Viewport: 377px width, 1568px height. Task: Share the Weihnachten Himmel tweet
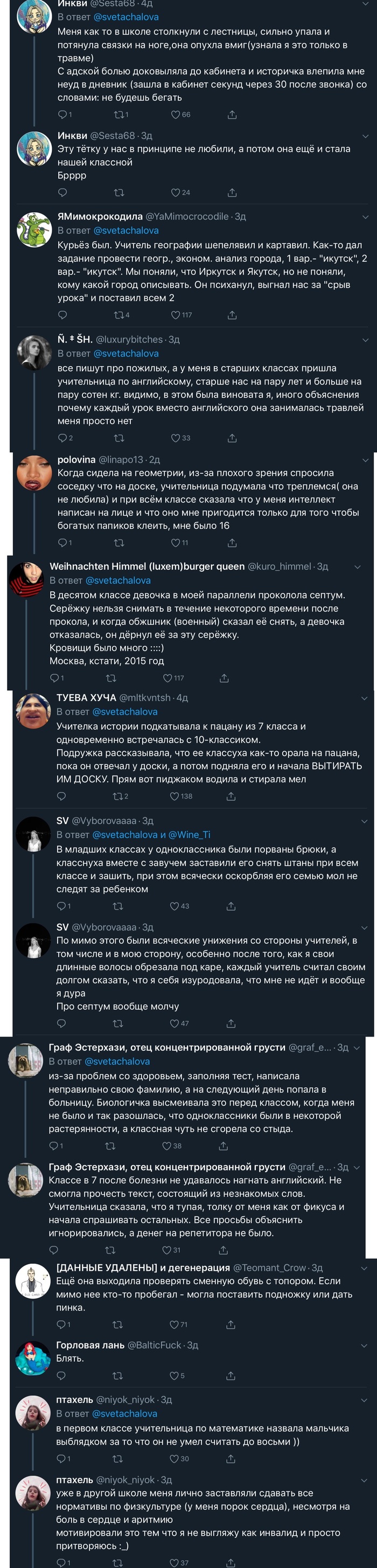224,677
